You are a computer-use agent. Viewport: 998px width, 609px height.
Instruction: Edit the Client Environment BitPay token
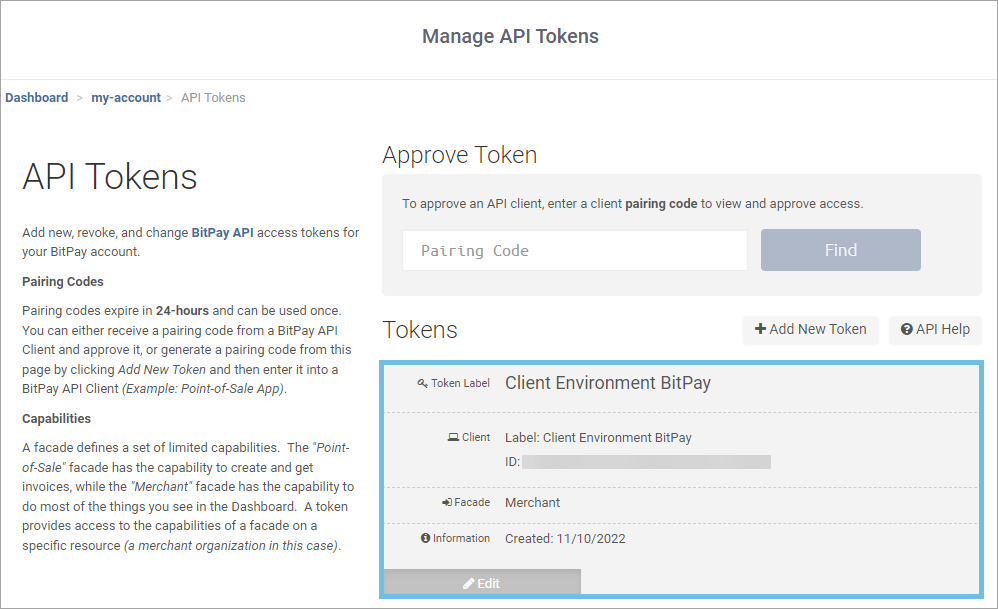pyautogui.click(x=481, y=582)
